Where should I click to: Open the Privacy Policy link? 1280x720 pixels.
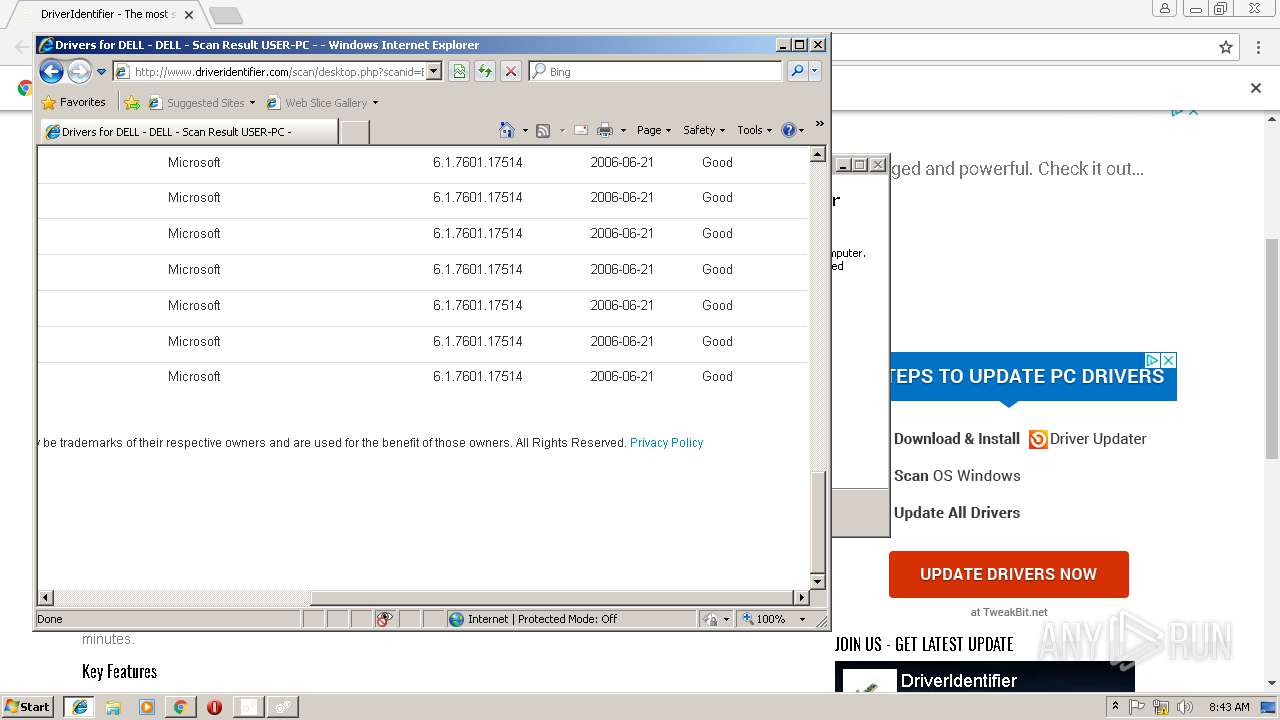pos(666,443)
